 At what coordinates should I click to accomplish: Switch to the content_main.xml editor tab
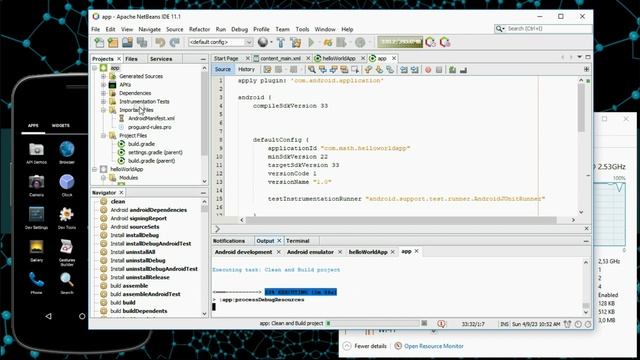[x=280, y=58]
